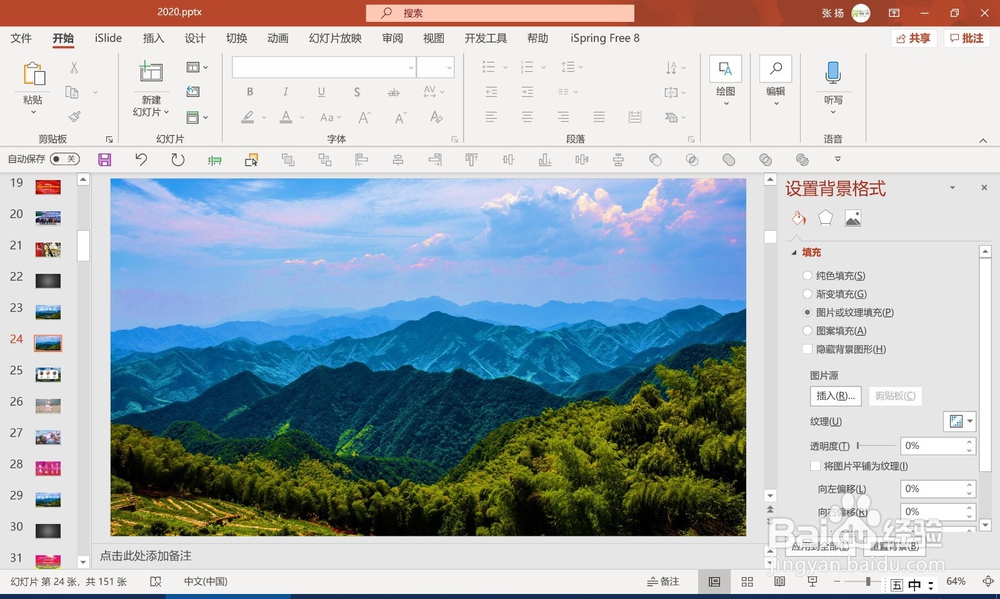Click the Fit slide to window icon
1000x599 pixels.
988,581
